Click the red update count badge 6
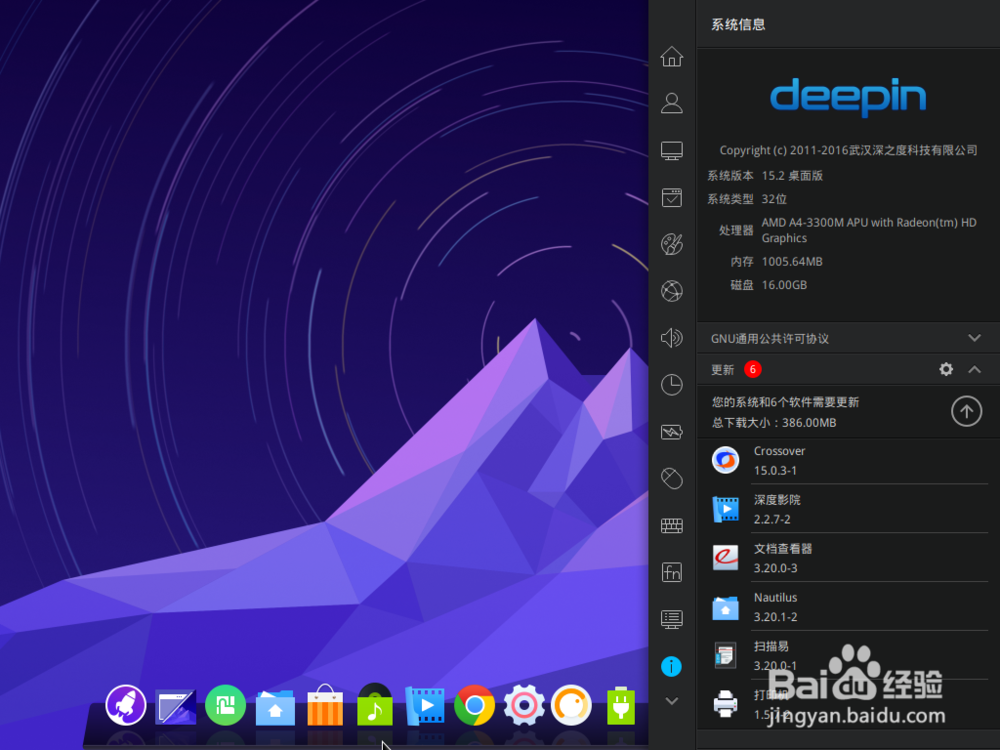The width and height of the screenshot is (1000, 750). (753, 369)
